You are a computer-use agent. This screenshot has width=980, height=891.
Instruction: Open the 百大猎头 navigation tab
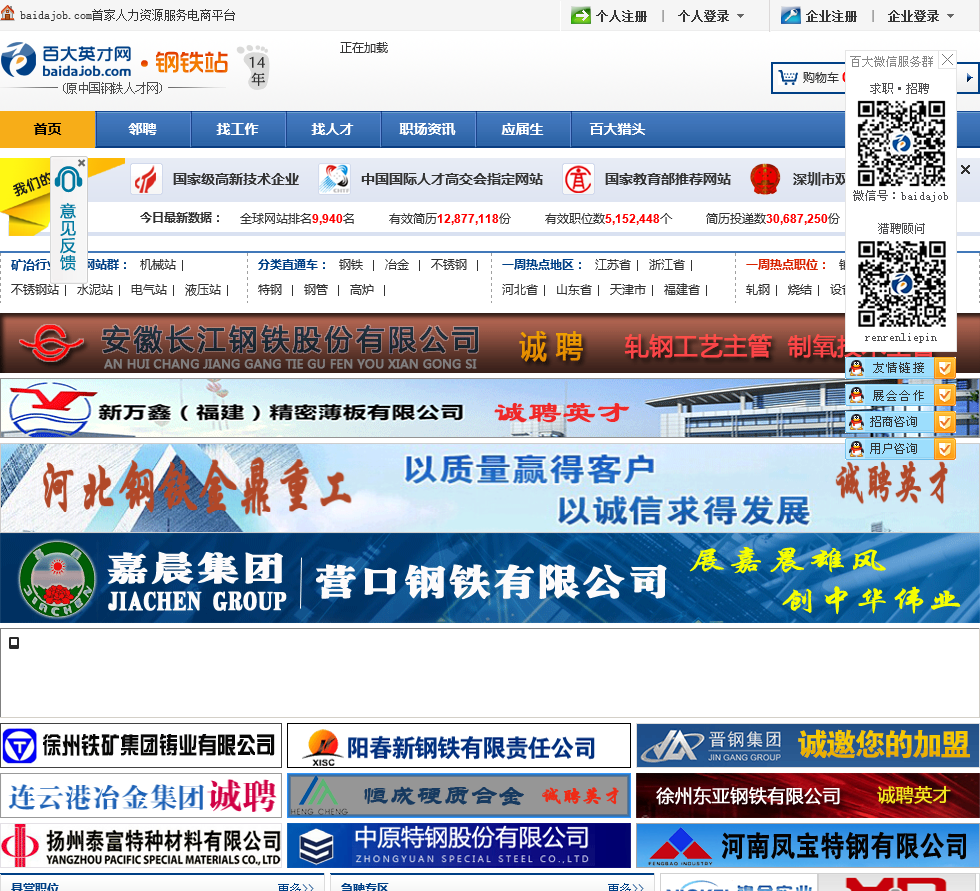tap(618, 129)
